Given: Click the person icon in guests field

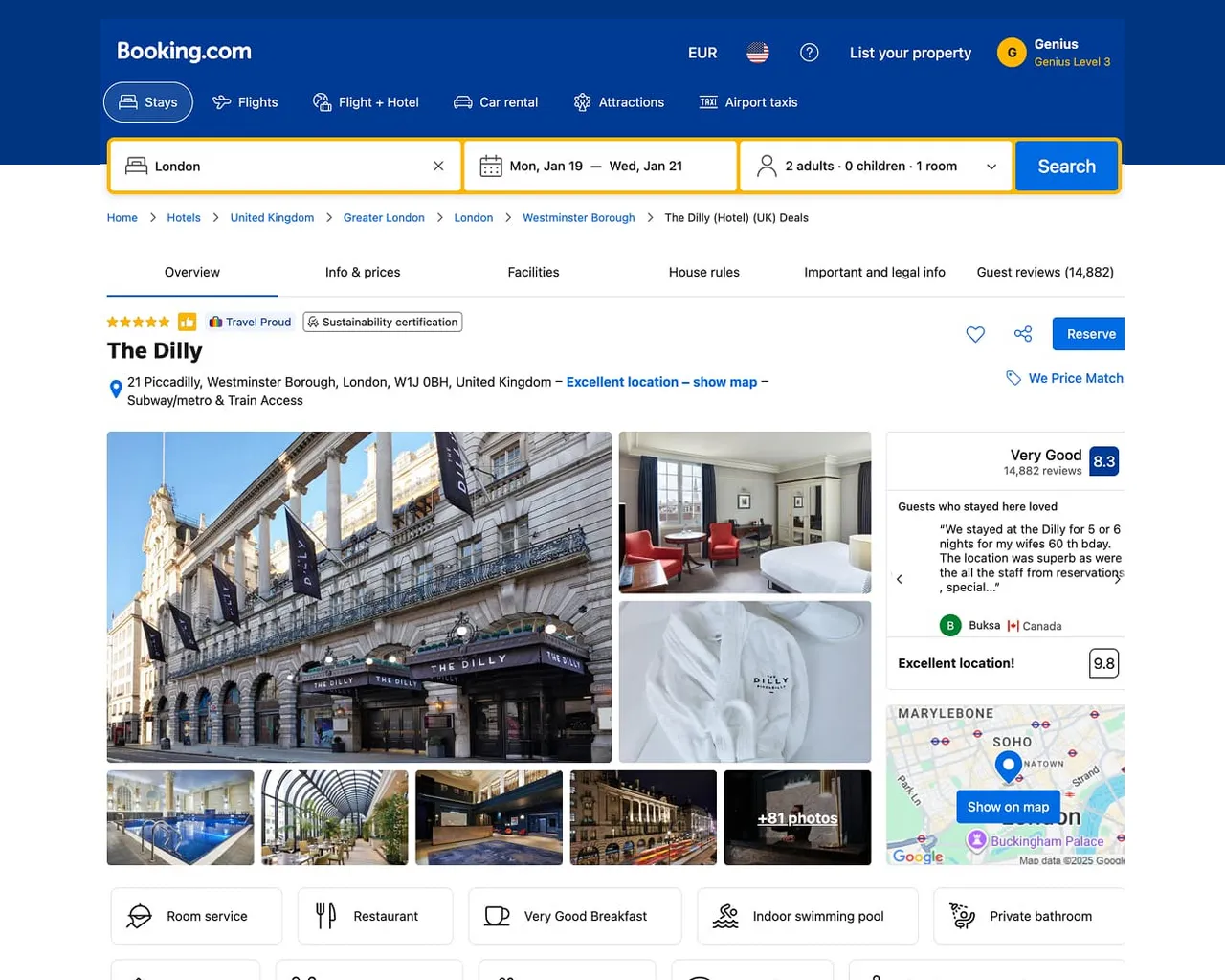Looking at the screenshot, I should coord(767,166).
